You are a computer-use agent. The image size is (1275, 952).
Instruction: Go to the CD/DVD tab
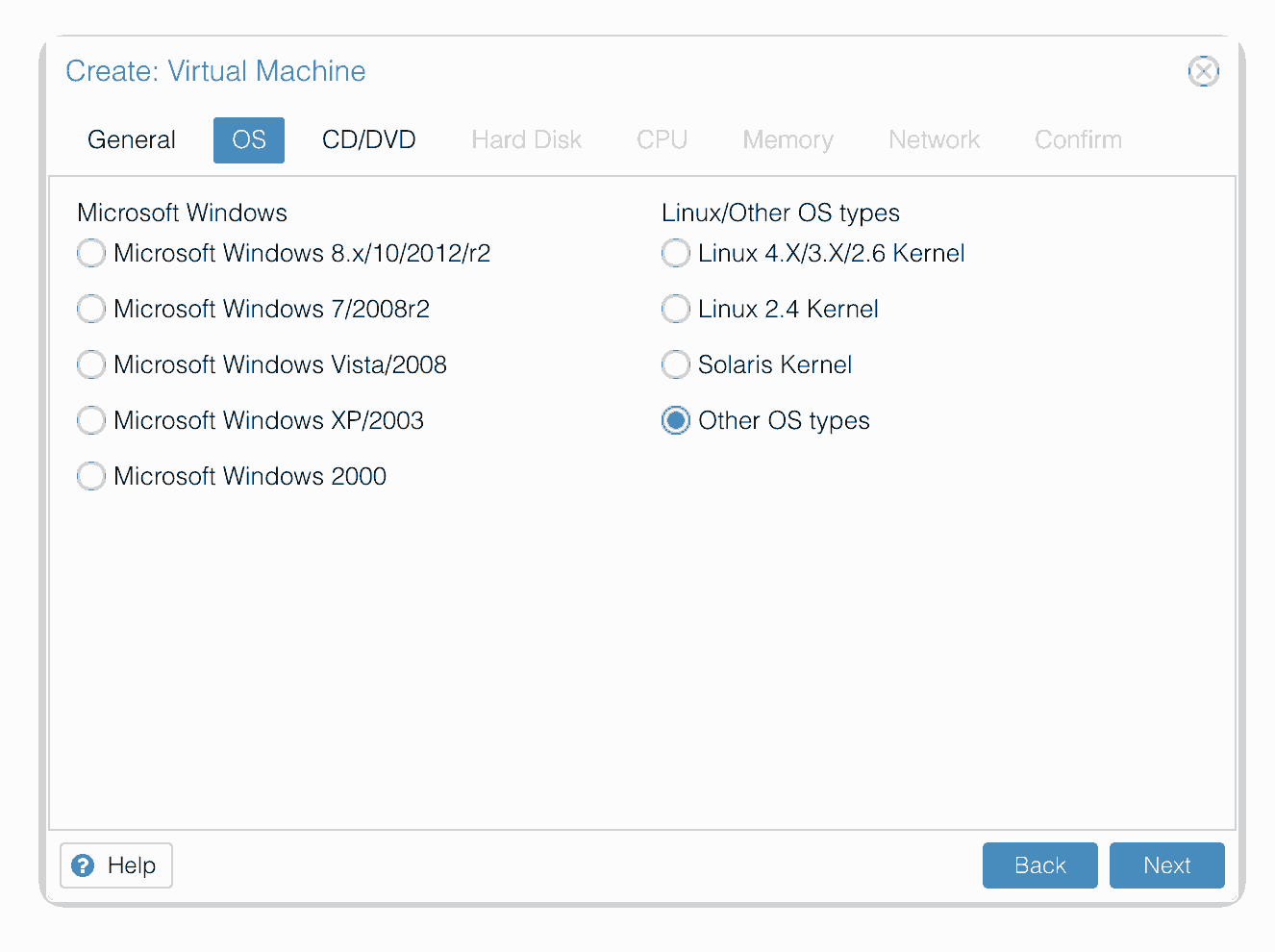(x=369, y=140)
